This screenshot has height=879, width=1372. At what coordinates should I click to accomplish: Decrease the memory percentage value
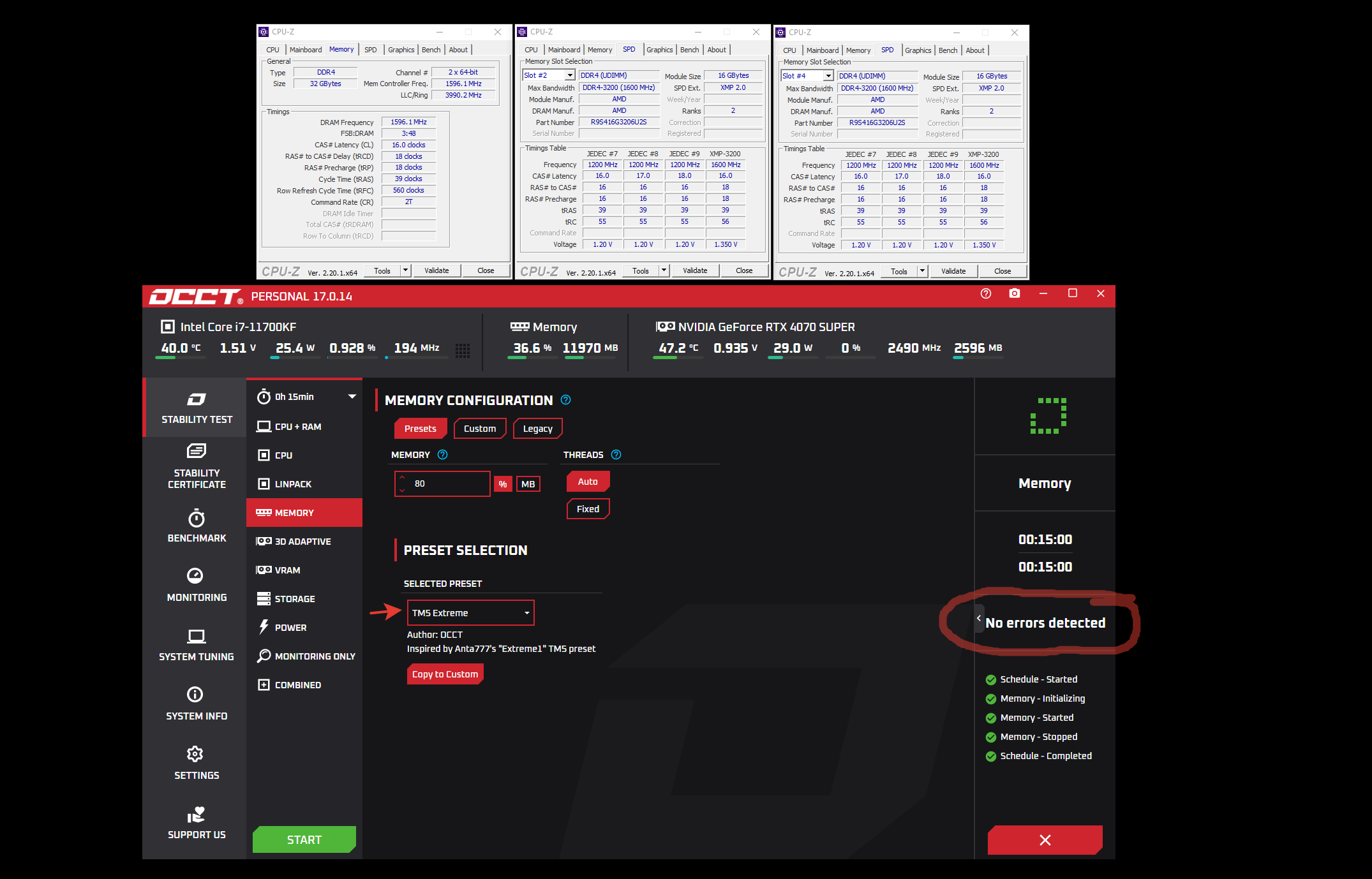click(x=402, y=490)
